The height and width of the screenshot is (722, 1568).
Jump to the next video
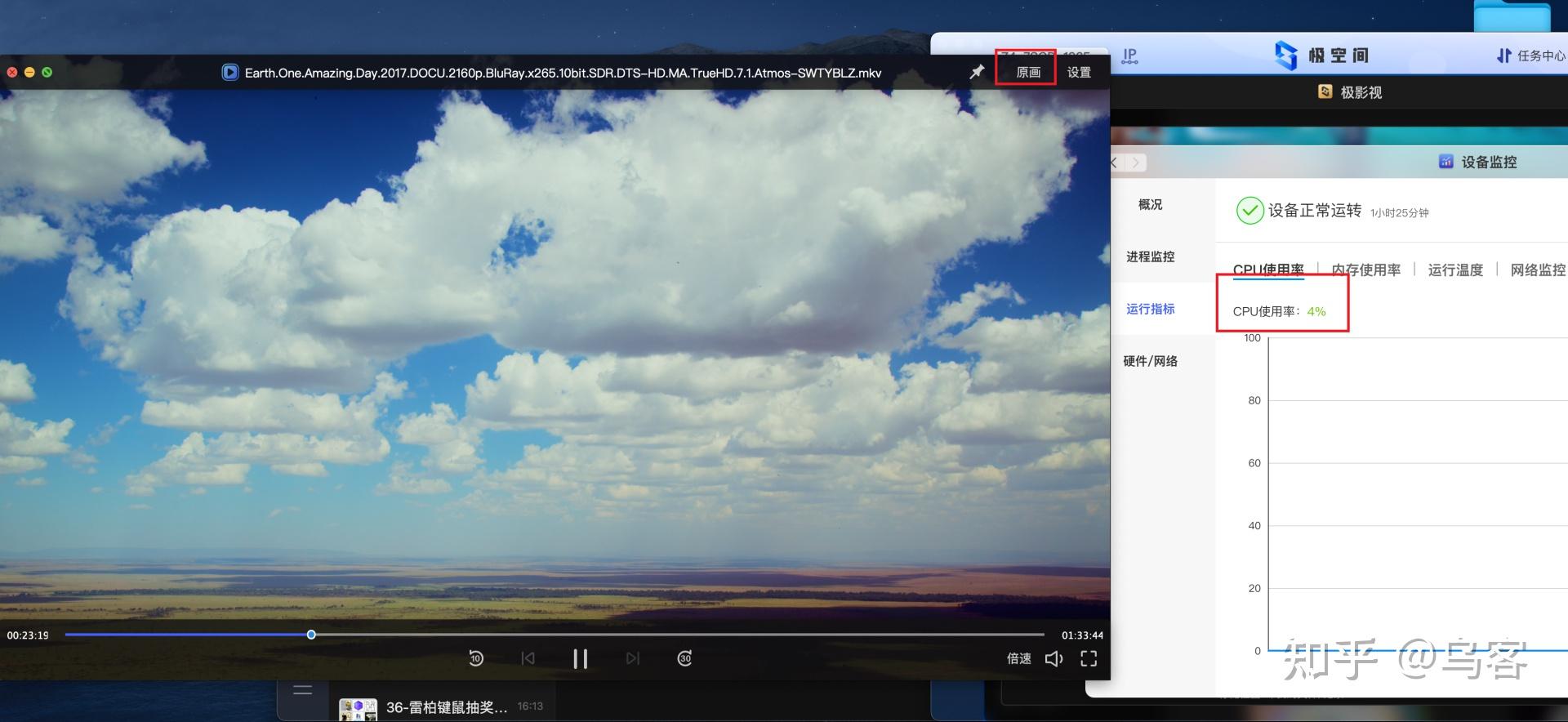(x=633, y=658)
